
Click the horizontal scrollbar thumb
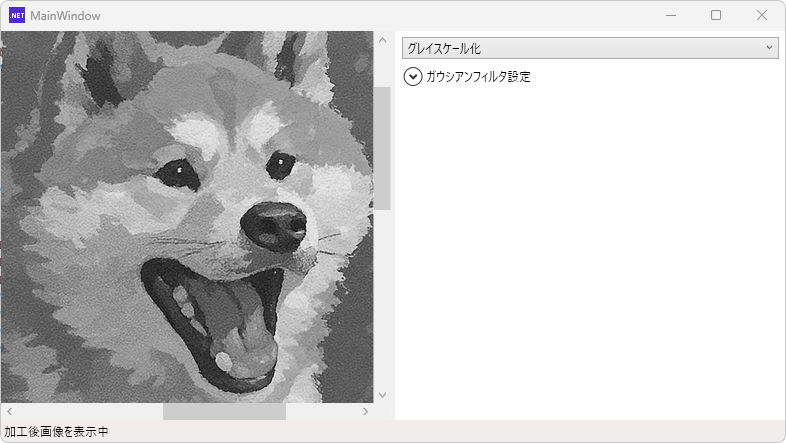[x=224, y=411]
